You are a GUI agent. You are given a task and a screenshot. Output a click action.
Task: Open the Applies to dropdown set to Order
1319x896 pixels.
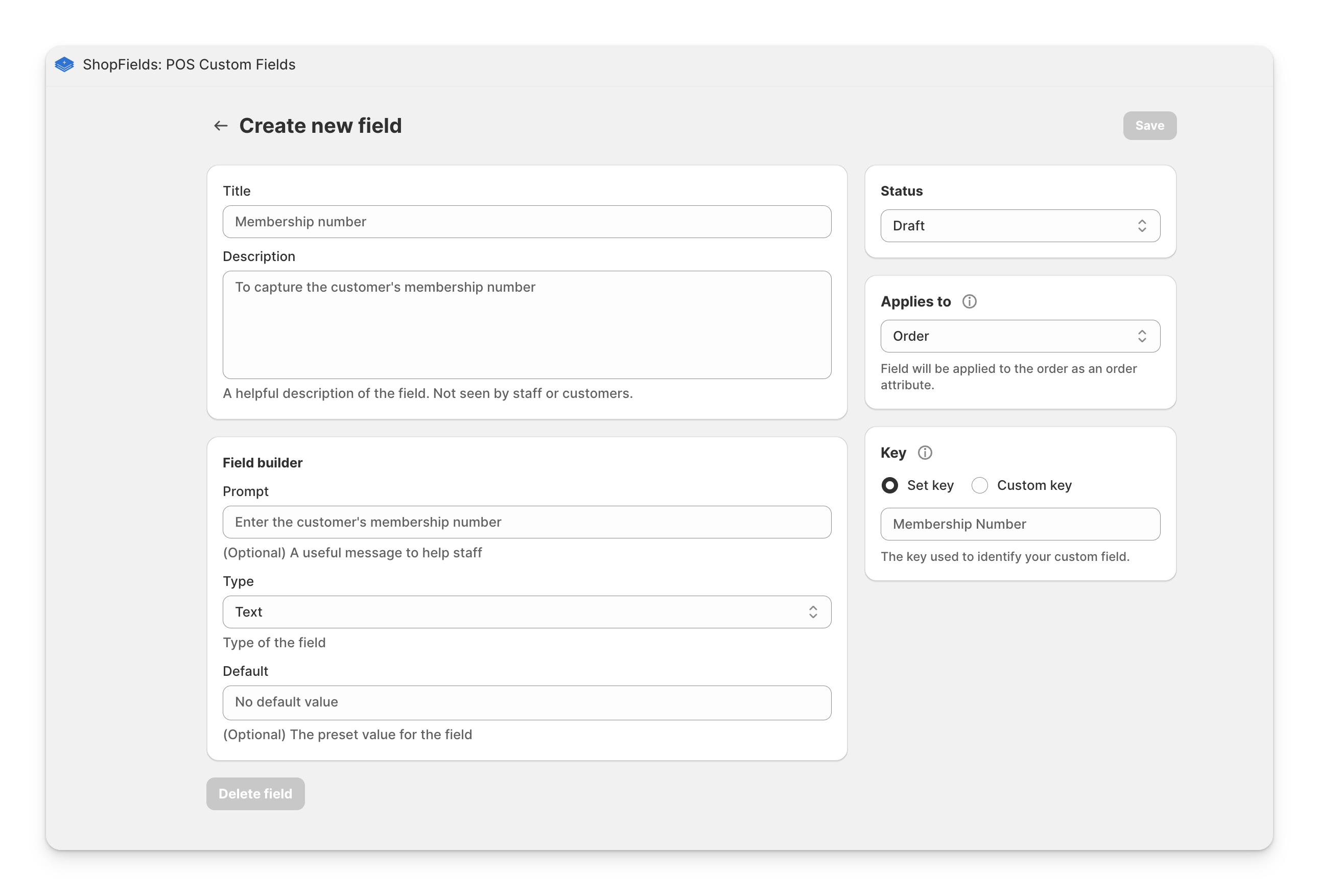point(1020,336)
